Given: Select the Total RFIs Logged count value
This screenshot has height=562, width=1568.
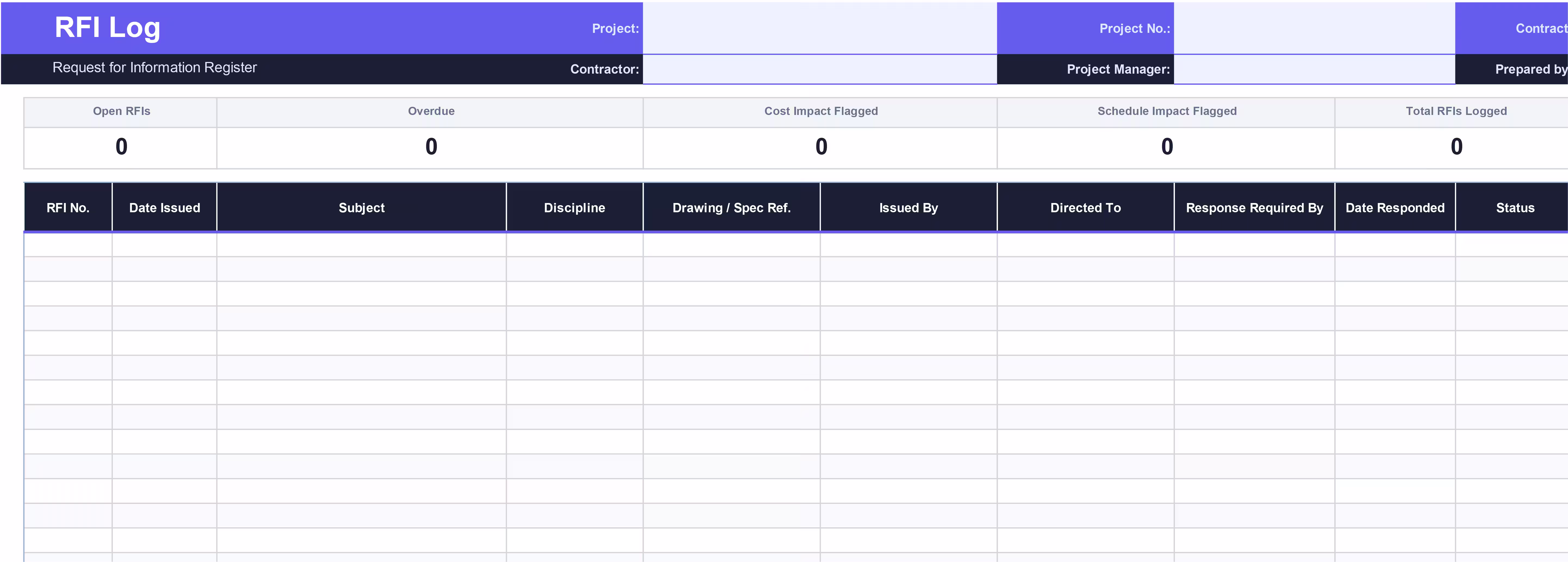Looking at the screenshot, I should [x=1456, y=146].
